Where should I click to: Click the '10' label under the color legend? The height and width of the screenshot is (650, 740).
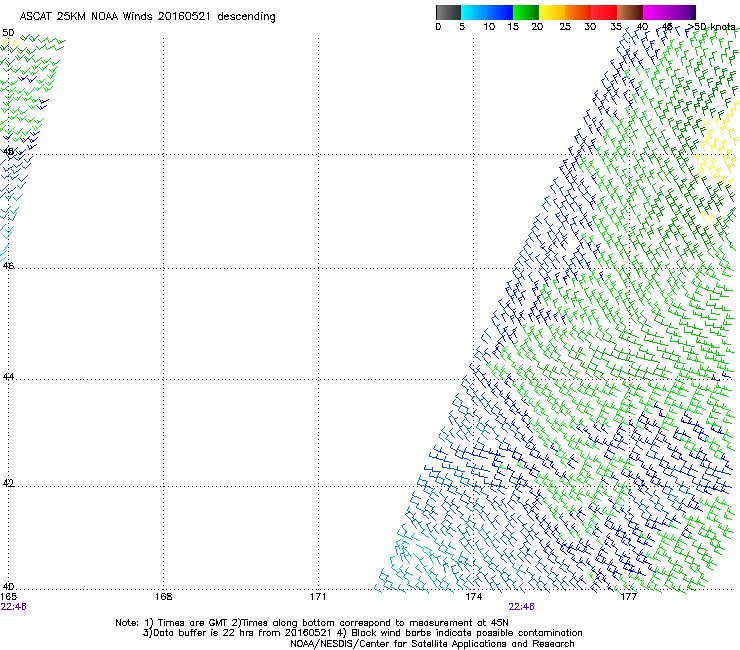tap(489, 27)
